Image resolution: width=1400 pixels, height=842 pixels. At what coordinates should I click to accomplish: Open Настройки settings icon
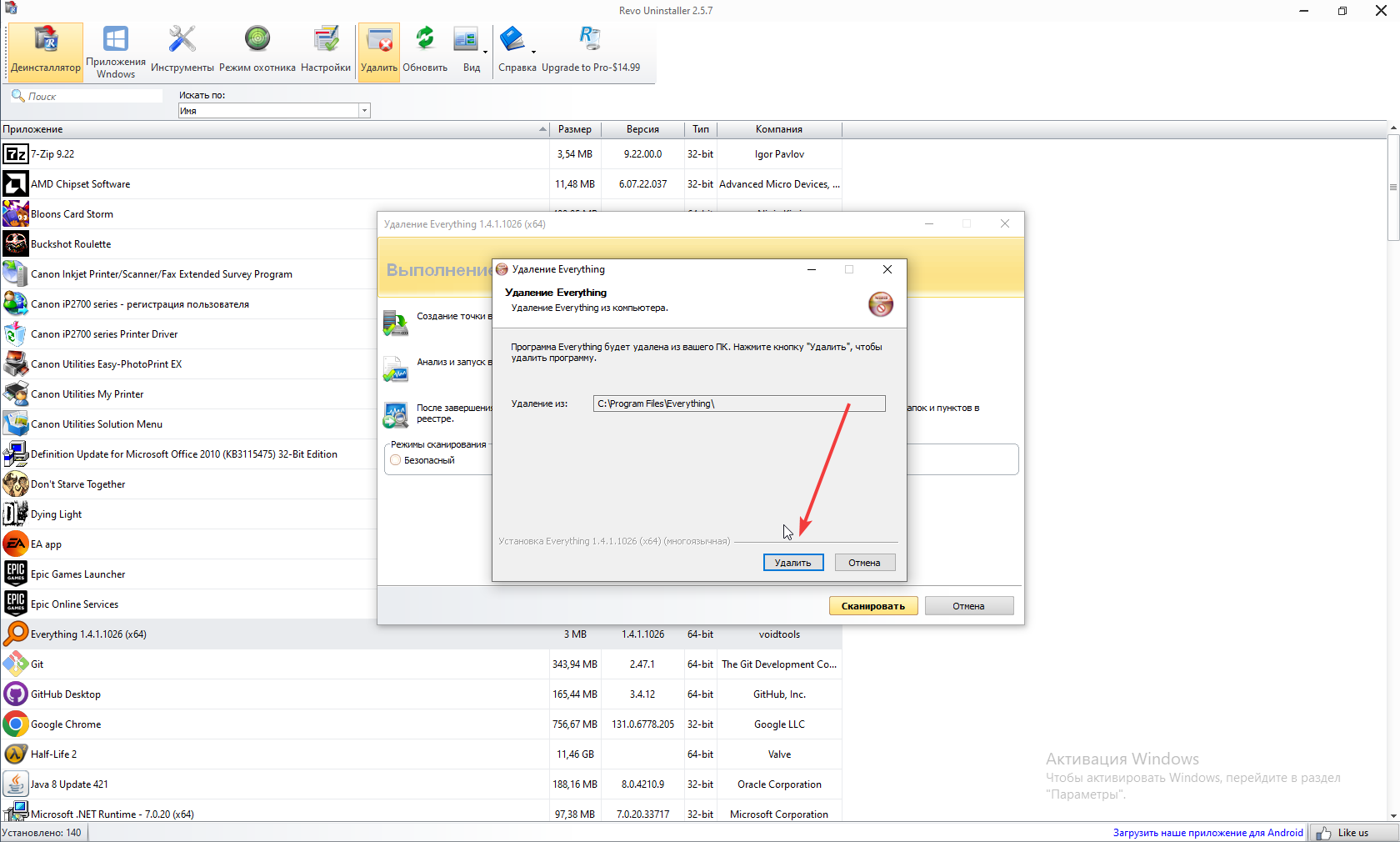(x=326, y=52)
